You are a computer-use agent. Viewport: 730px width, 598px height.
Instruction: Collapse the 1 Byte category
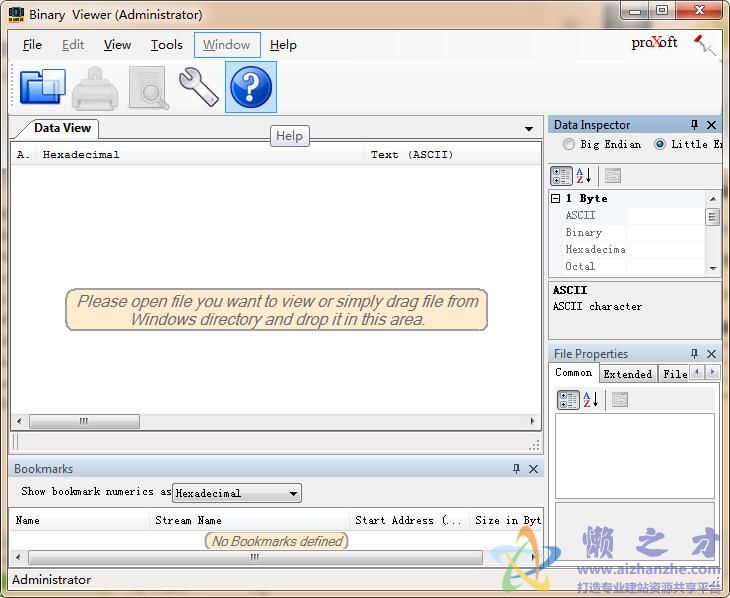[555, 198]
